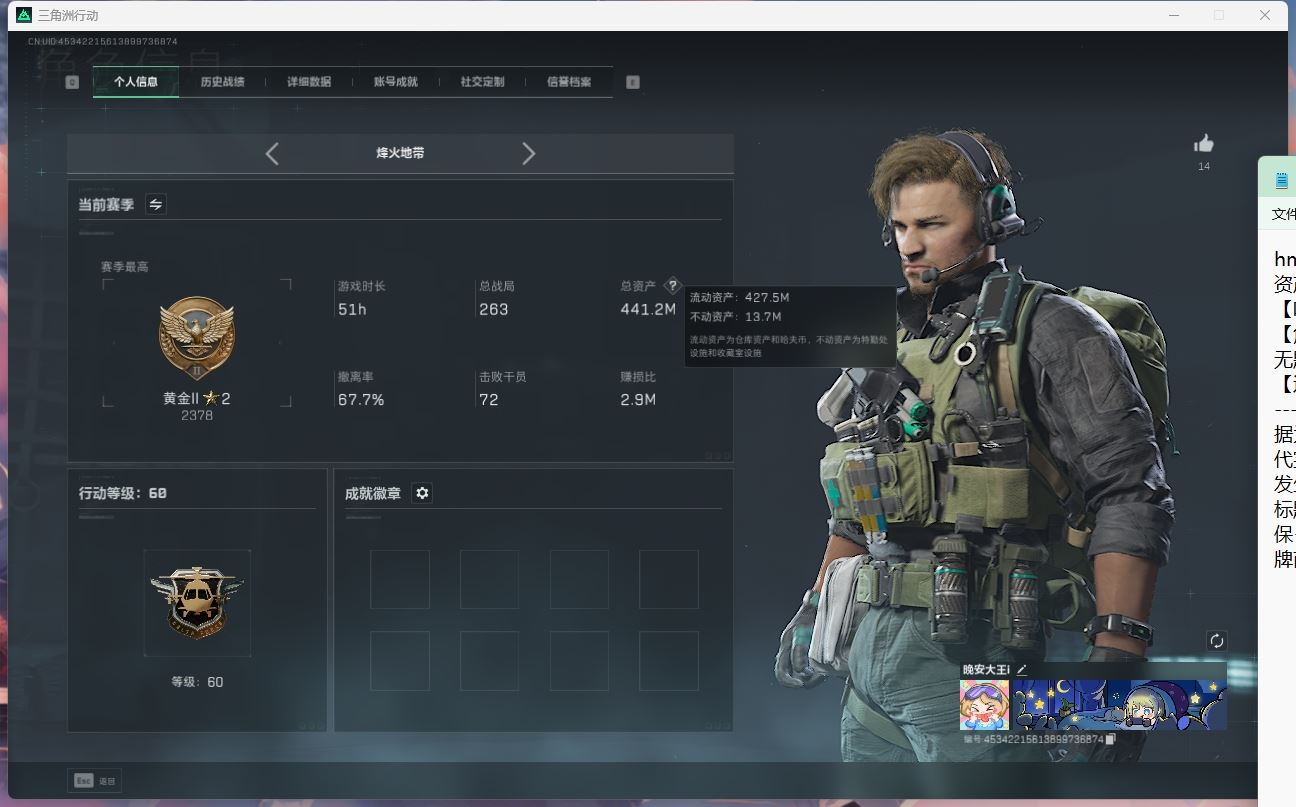The width and height of the screenshot is (1296, 807).
Task: Switch to the 历史战绩 tab
Action: [x=222, y=82]
